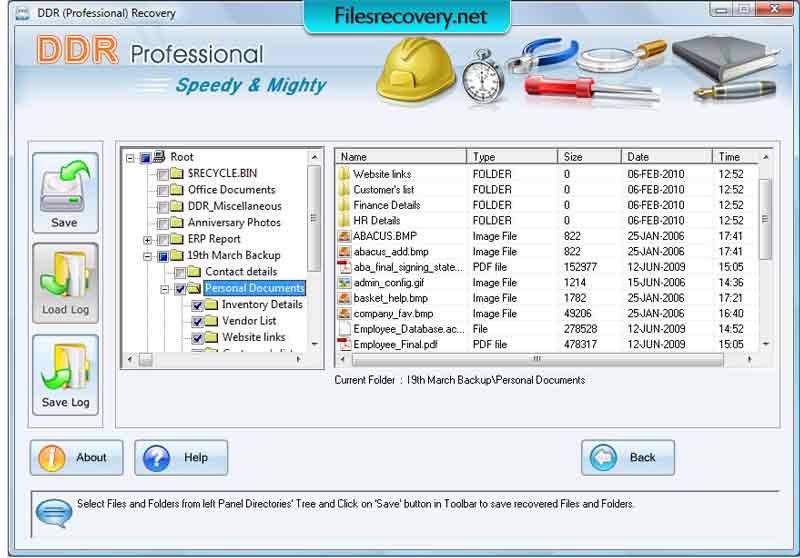This screenshot has width=800, height=558.
Task: Open the Load Log folder icon
Action: point(65,275)
